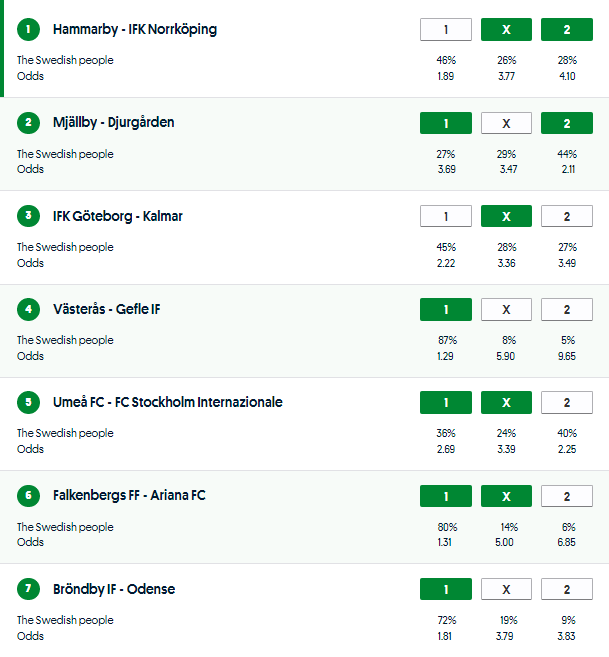
Task: Deselect draw (X) for Hammarby - IFK Norrköping
Action: coord(506,30)
